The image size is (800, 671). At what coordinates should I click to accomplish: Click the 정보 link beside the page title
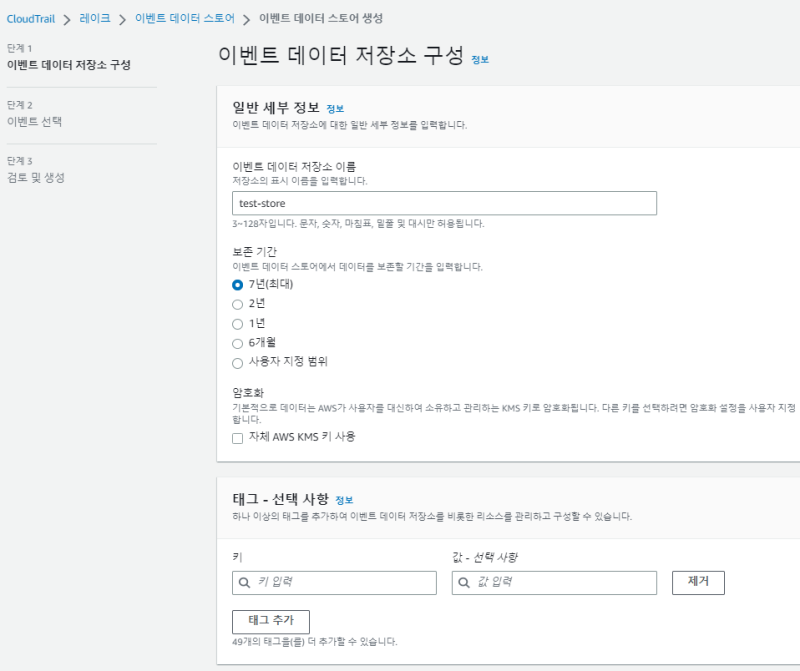(x=480, y=60)
